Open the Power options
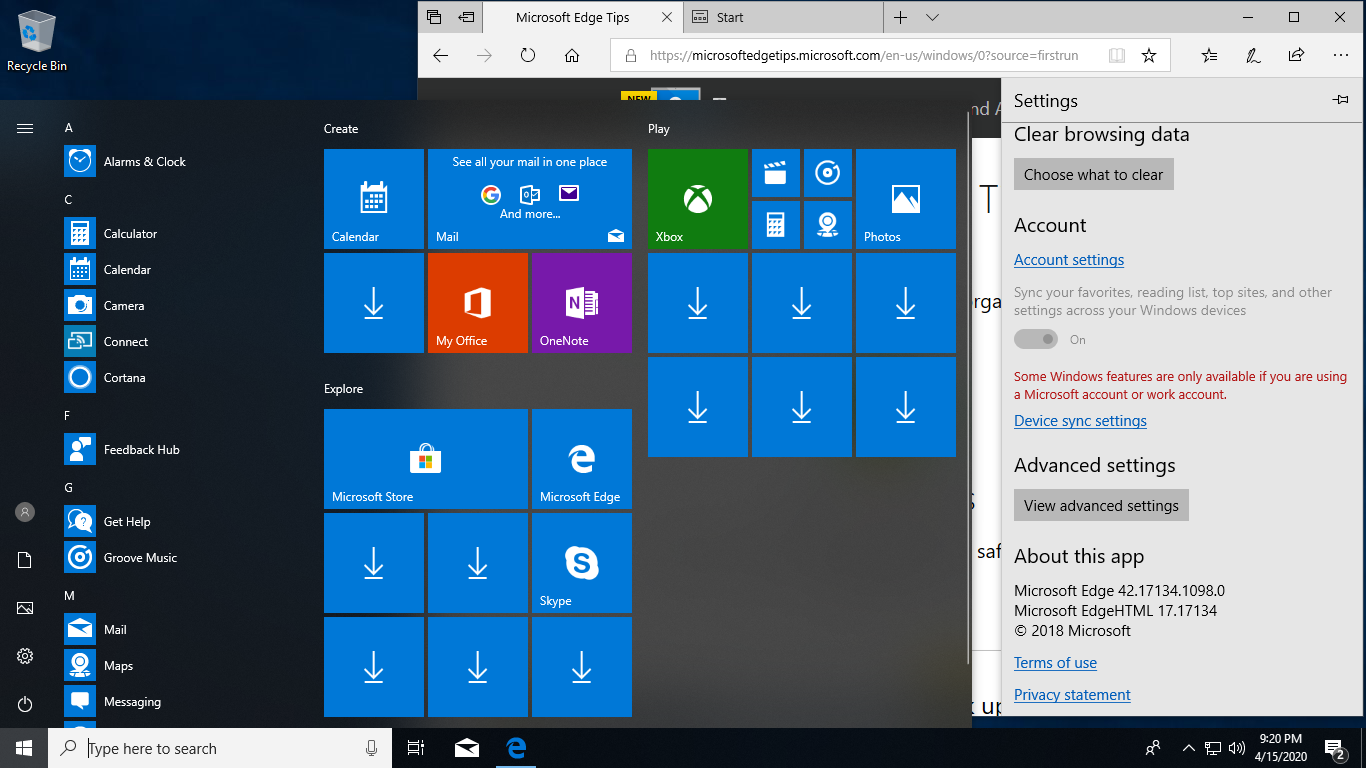 pos(25,704)
